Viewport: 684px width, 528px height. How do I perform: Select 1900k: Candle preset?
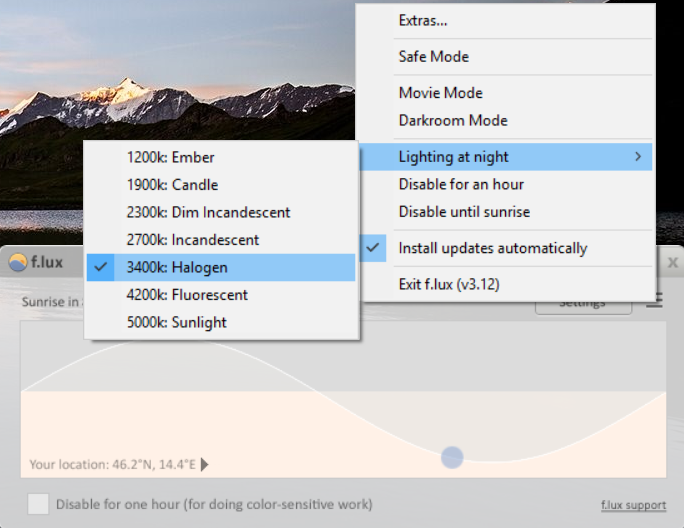pyautogui.click(x=221, y=185)
